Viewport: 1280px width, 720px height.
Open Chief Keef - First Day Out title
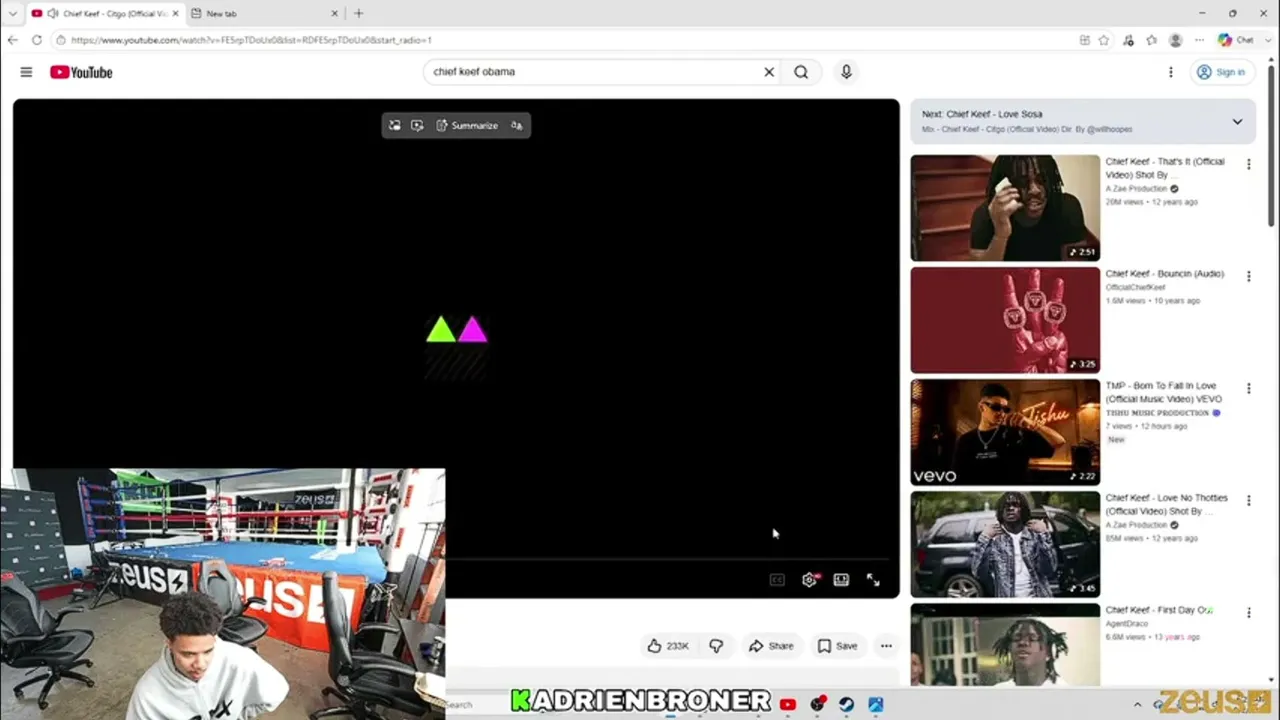pos(1159,610)
